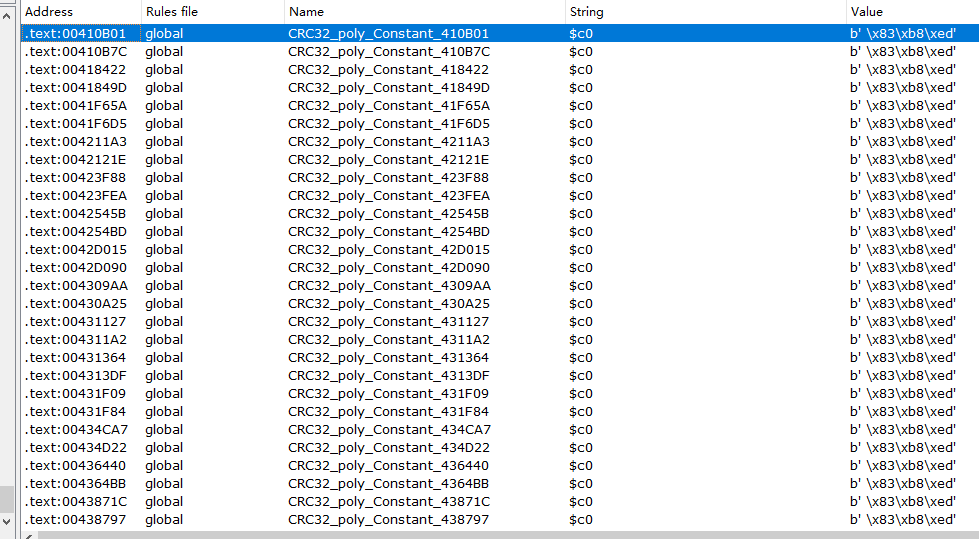Click the global rules file in row 41849D
The image size is (979, 539).
(164, 88)
